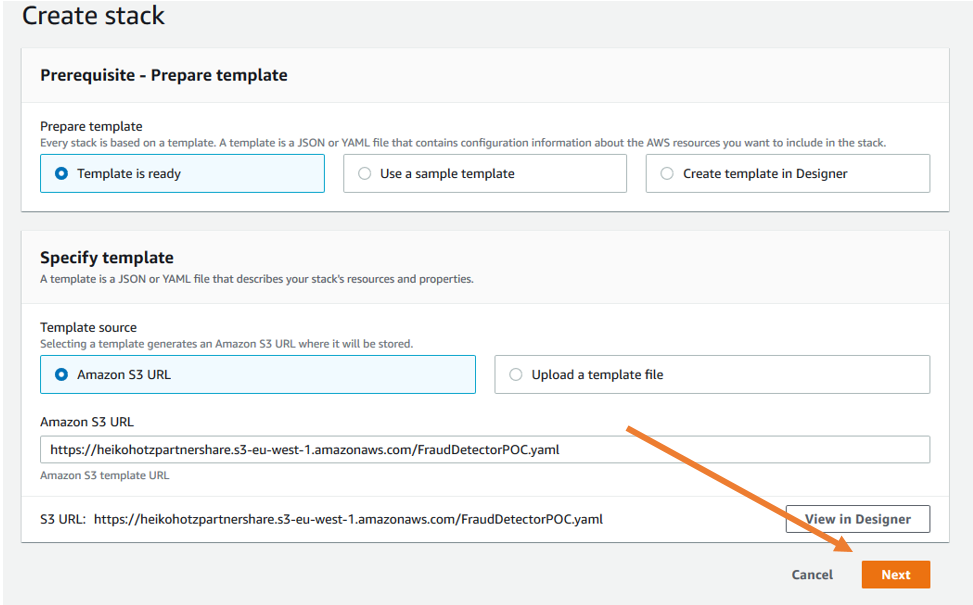
Task: Click the Template source label
Action: click(88, 328)
